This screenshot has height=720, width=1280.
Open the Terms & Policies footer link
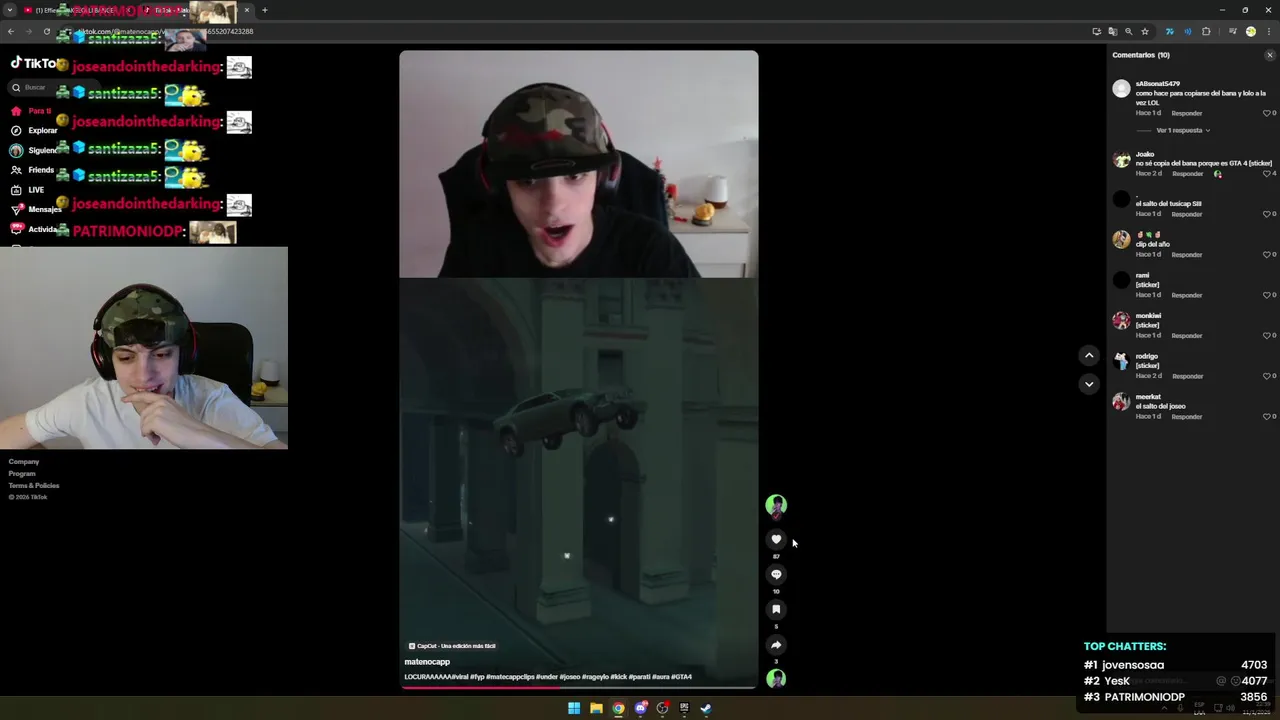(34, 486)
